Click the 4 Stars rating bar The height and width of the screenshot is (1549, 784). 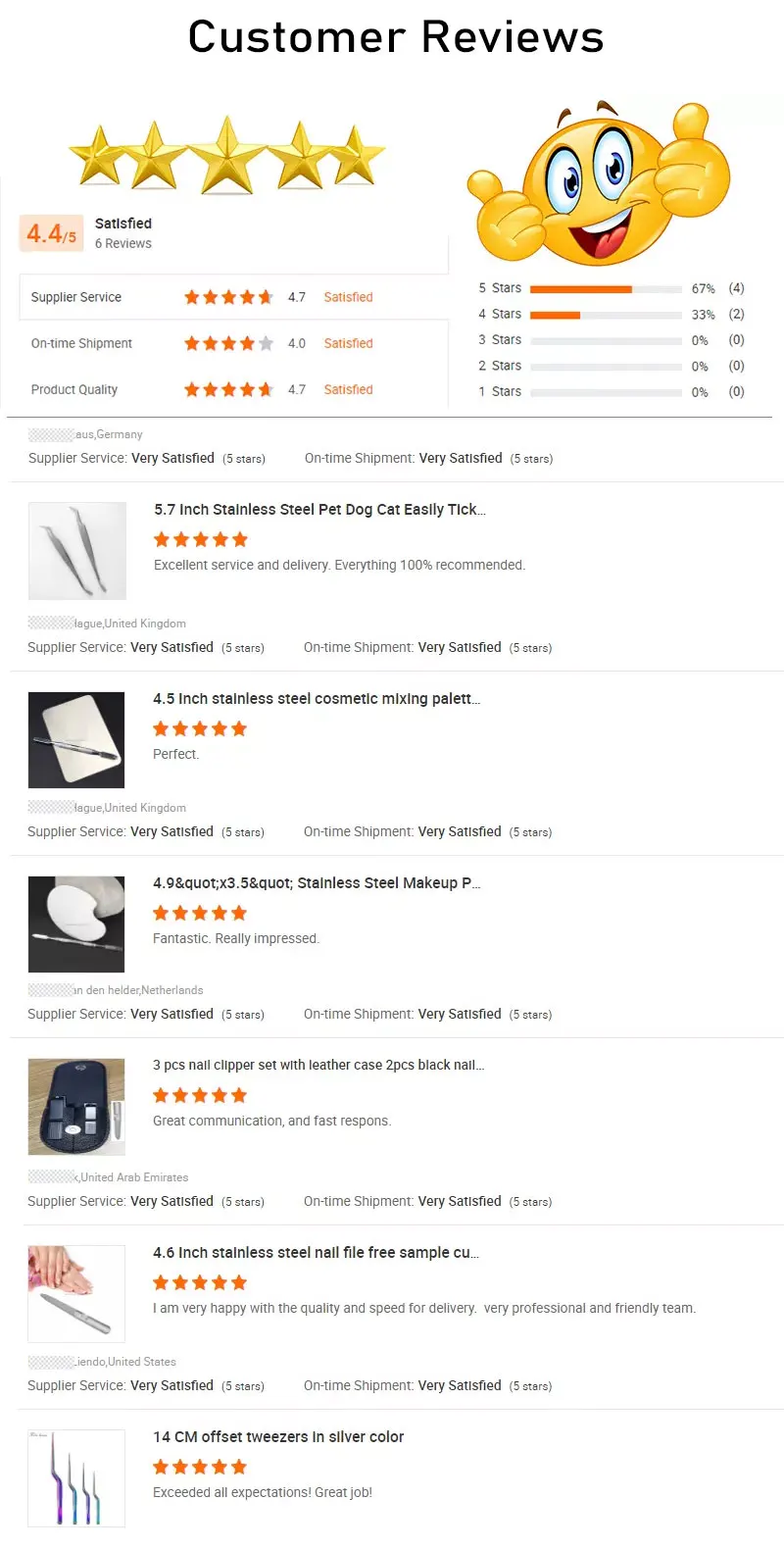pos(606,315)
